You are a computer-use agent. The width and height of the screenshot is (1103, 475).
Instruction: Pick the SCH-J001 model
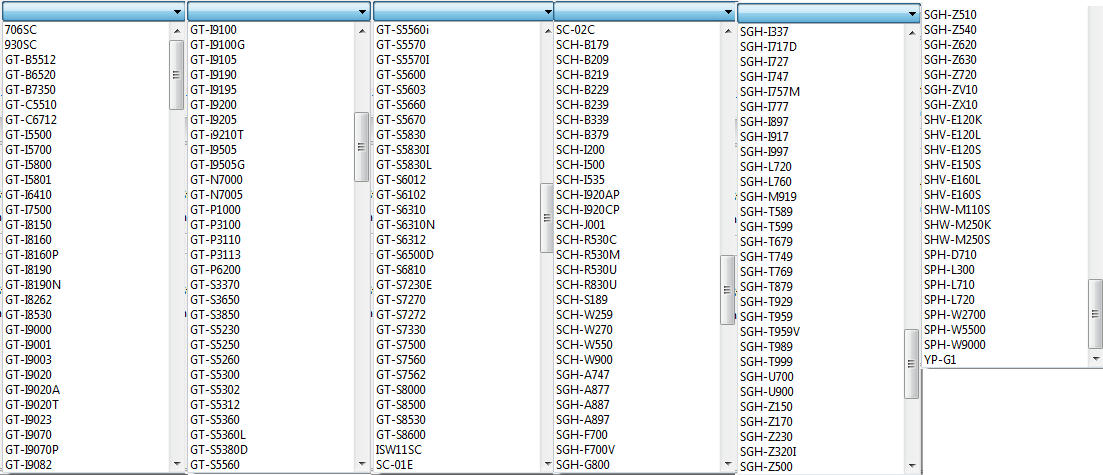tap(580, 224)
